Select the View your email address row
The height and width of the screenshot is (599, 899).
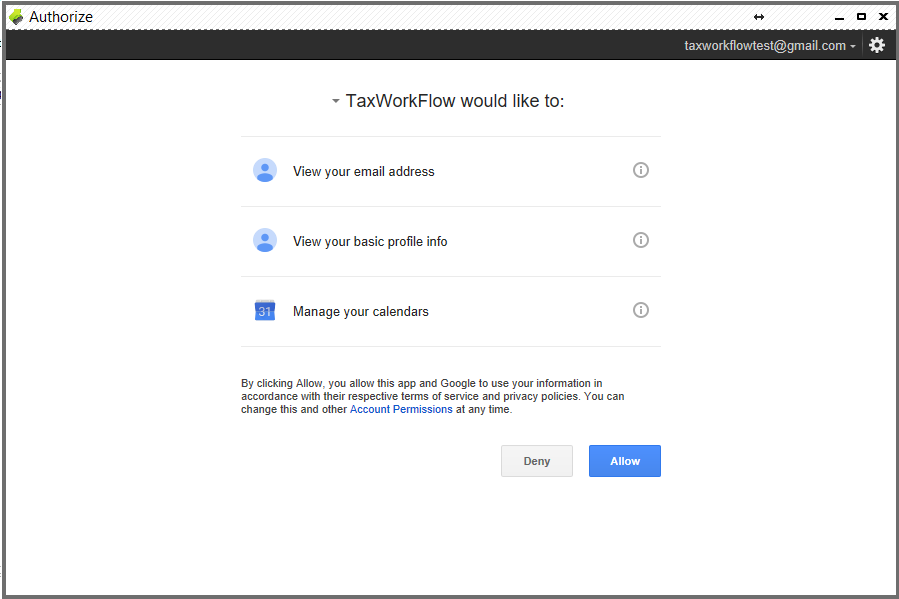451,171
